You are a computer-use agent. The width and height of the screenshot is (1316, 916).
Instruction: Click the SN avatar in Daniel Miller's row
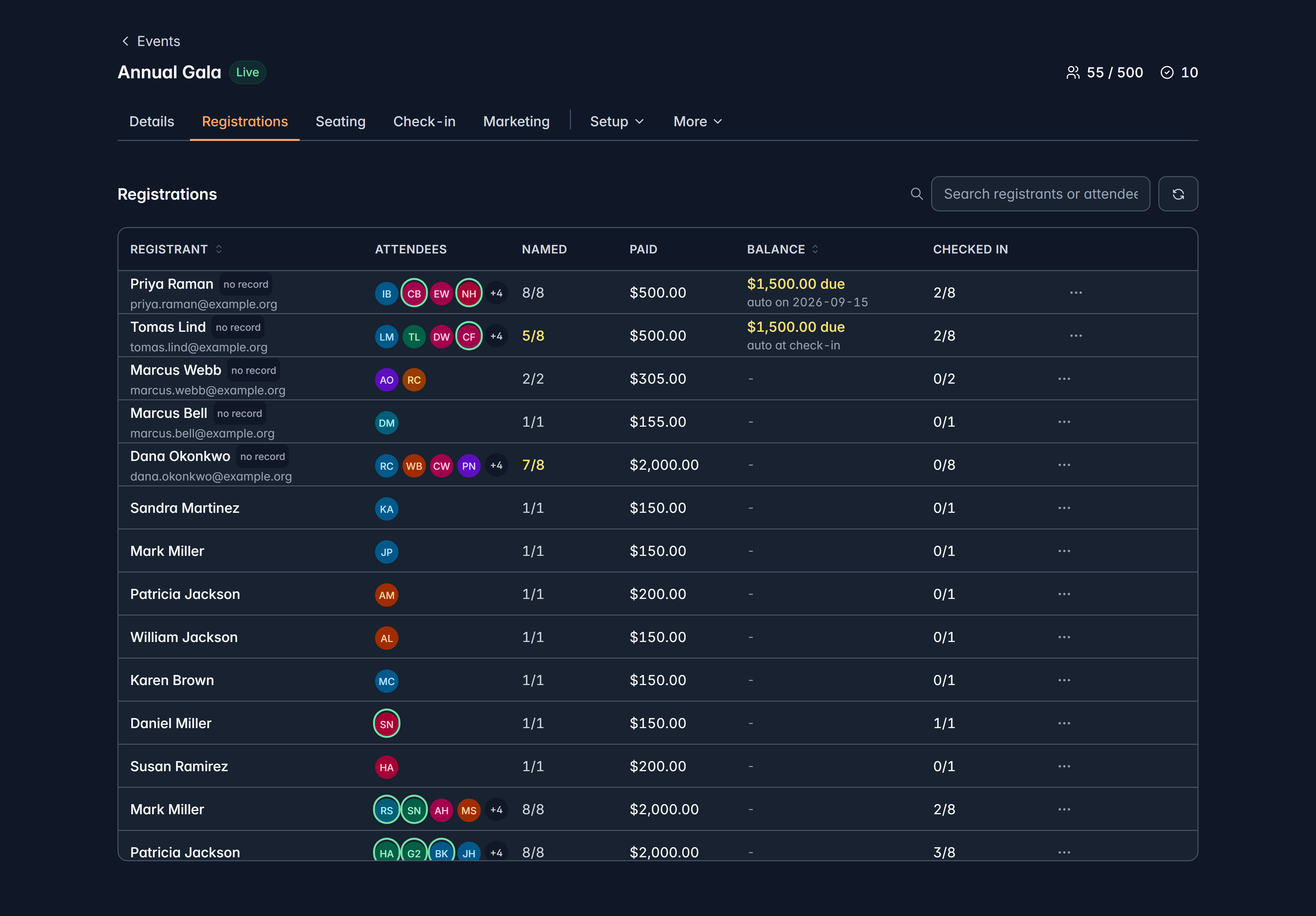386,724
